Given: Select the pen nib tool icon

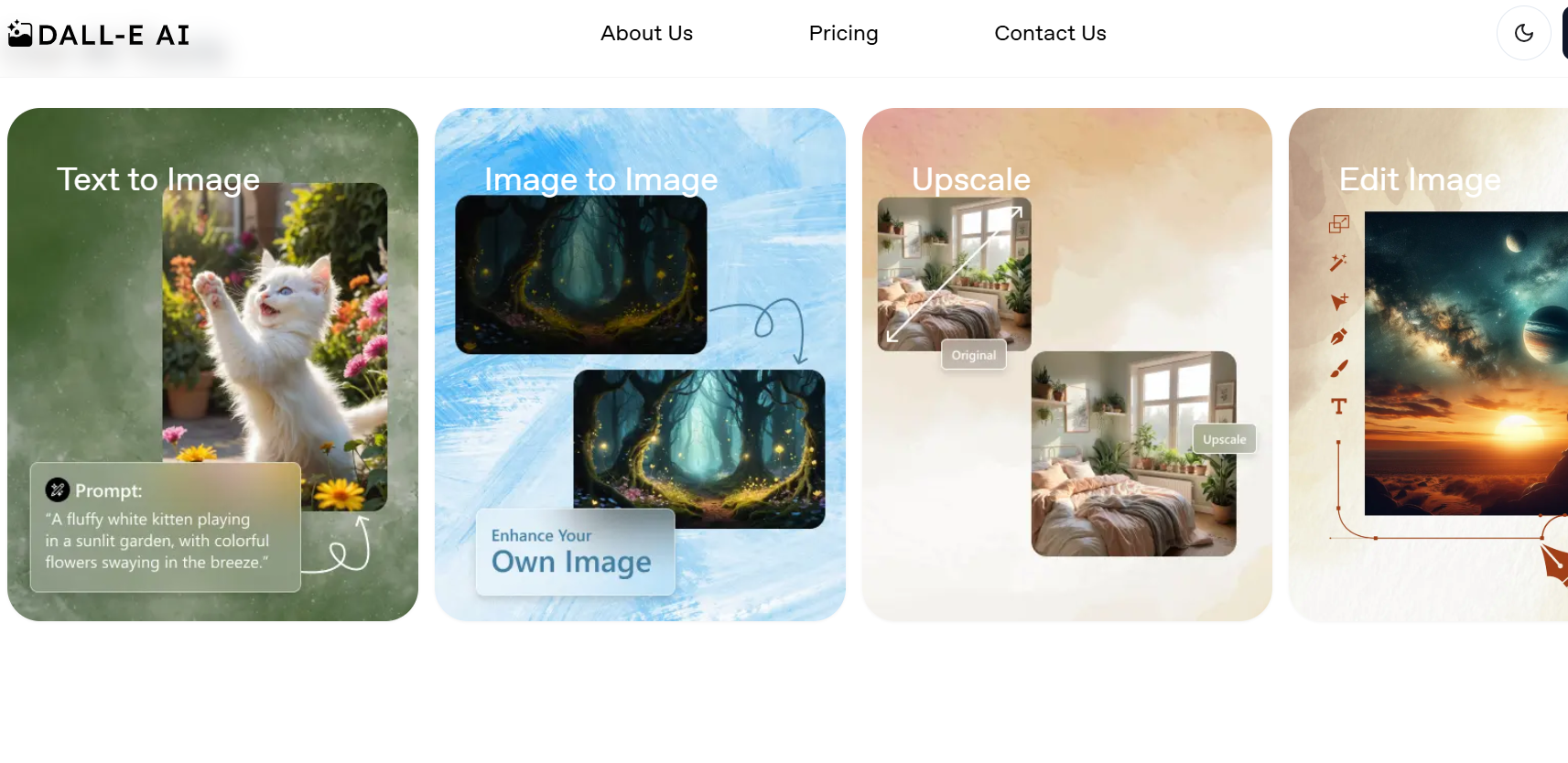Looking at the screenshot, I should tap(1338, 336).
